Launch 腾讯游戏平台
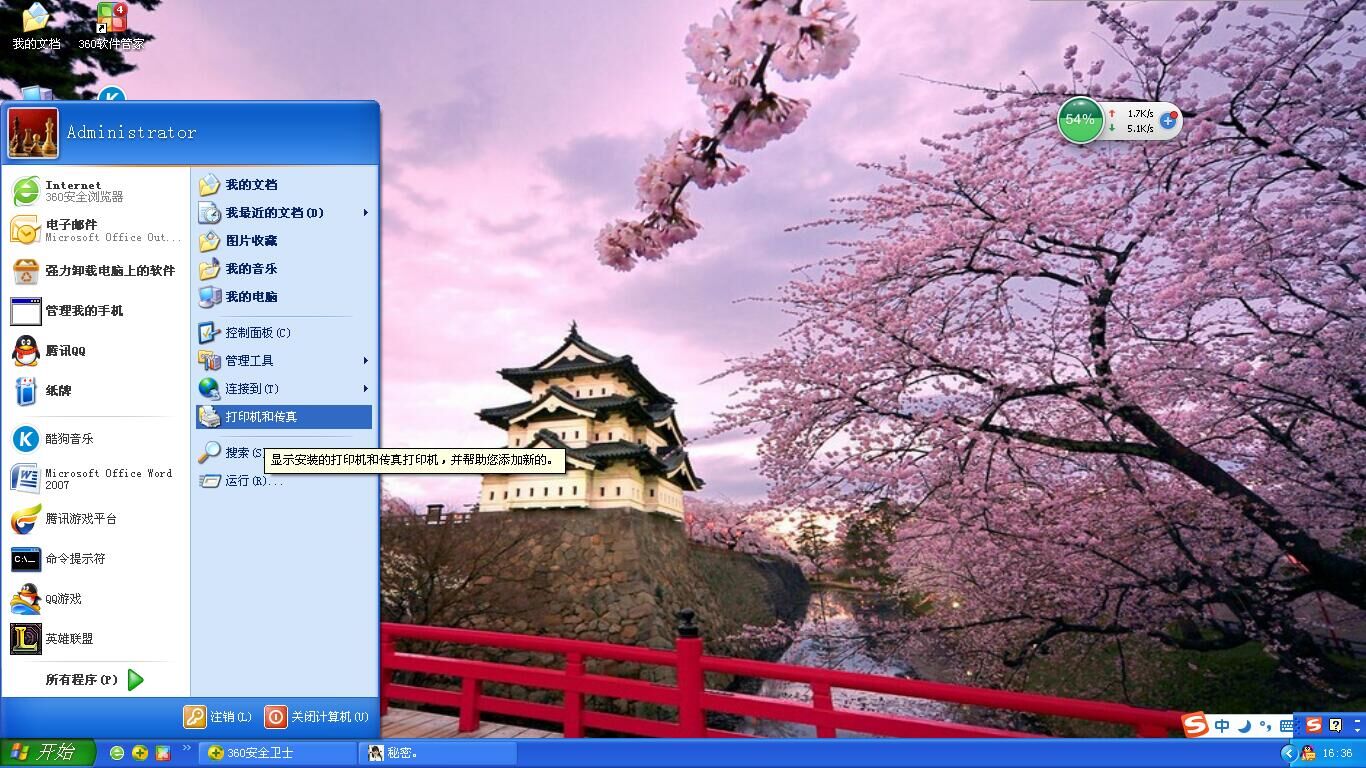1366x768 pixels. coord(96,519)
